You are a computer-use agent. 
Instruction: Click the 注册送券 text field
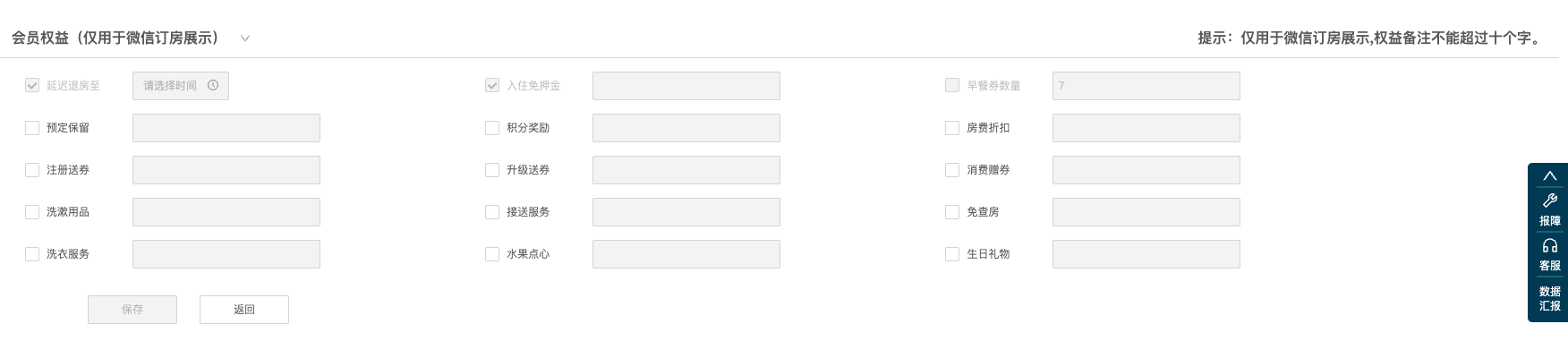(x=226, y=170)
